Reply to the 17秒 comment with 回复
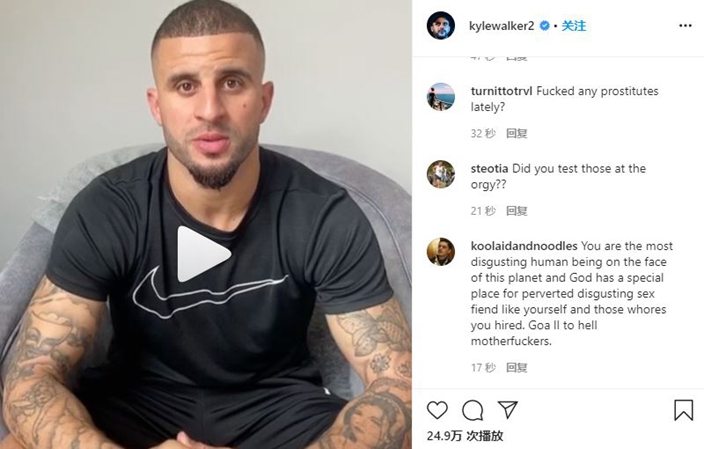The height and width of the screenshot is (449, 704). coord(517,368)
